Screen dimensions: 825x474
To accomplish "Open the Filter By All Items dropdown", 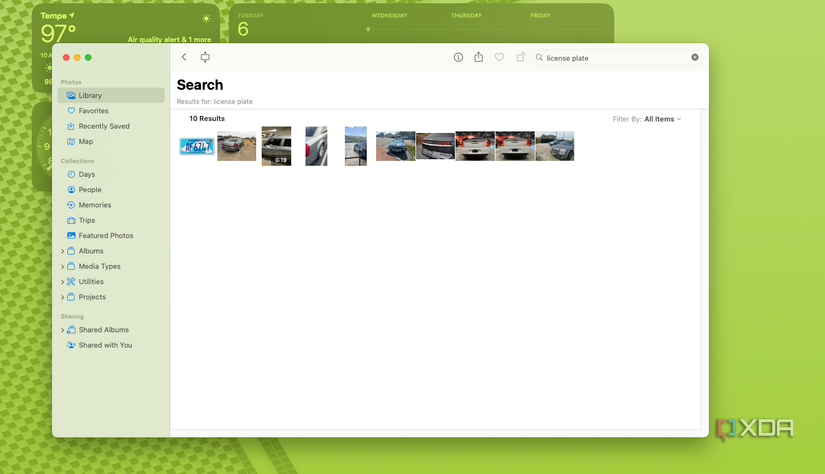I will click(647, 119).
